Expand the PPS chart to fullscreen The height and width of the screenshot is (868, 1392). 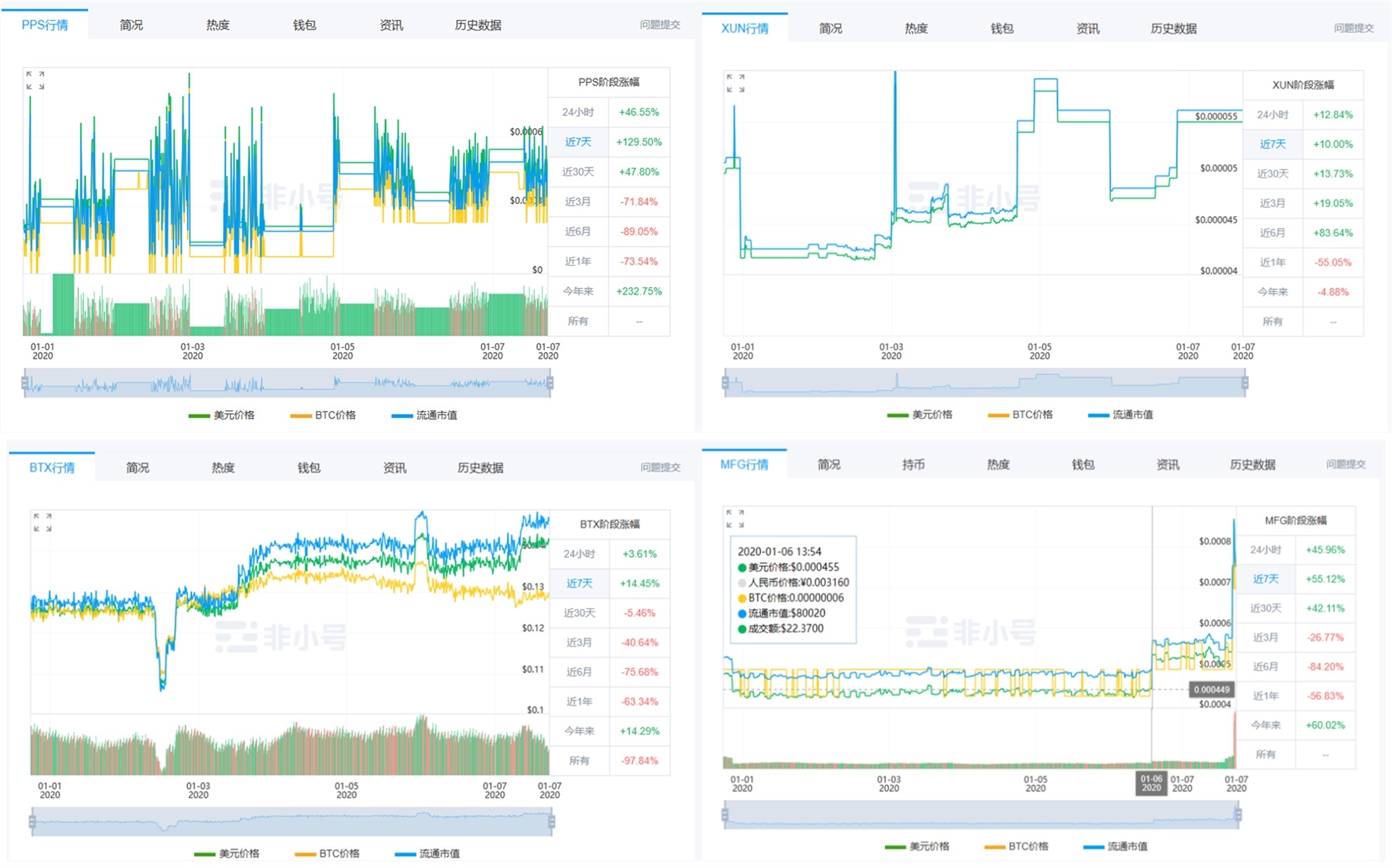click(35, 80)
